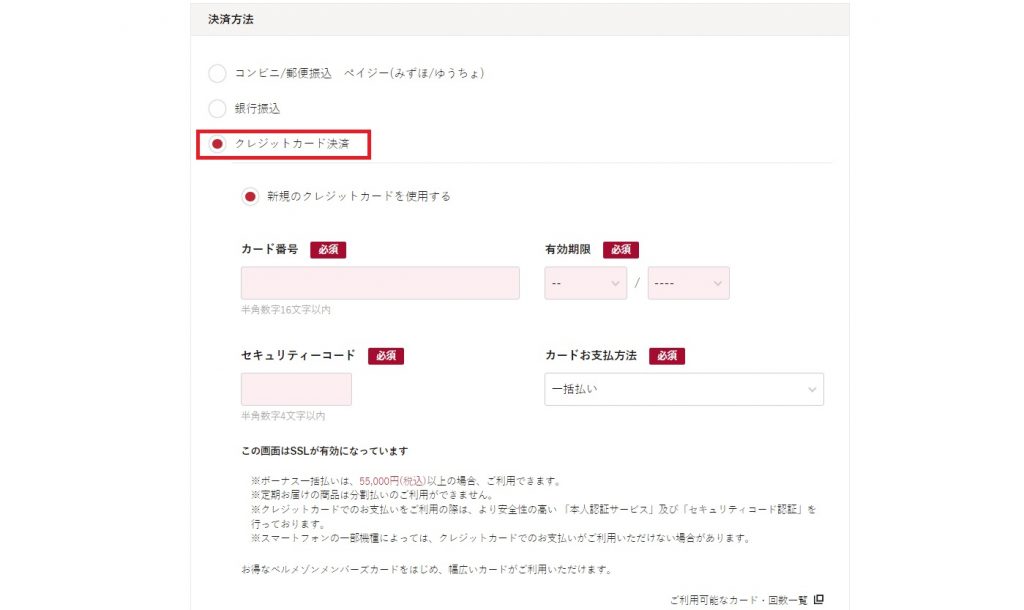The image size is (1024, 610).
Task: Click the 必須 badge next to カード番号
Action: [328, 250]
